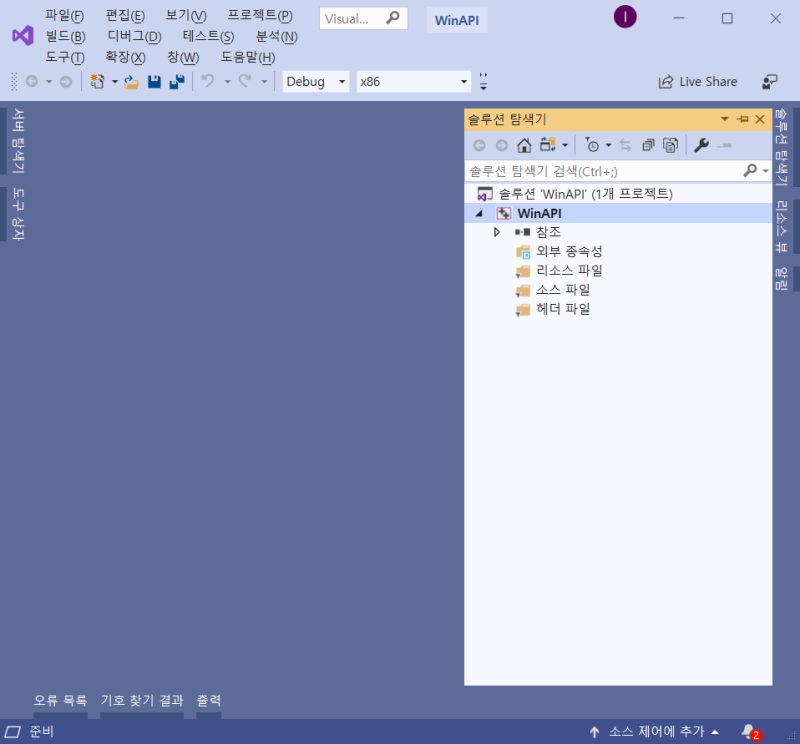Image resolution: width=800 pixels, height=744 pixels.
Task: Open the 확장(X) menu
Action: pyautogui.click(x=126, y=57)
